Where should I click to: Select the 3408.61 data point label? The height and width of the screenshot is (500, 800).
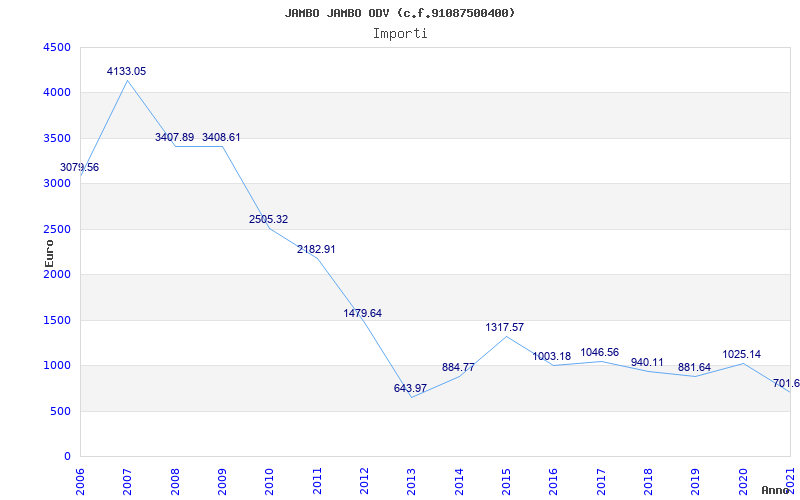coord(221,137)
